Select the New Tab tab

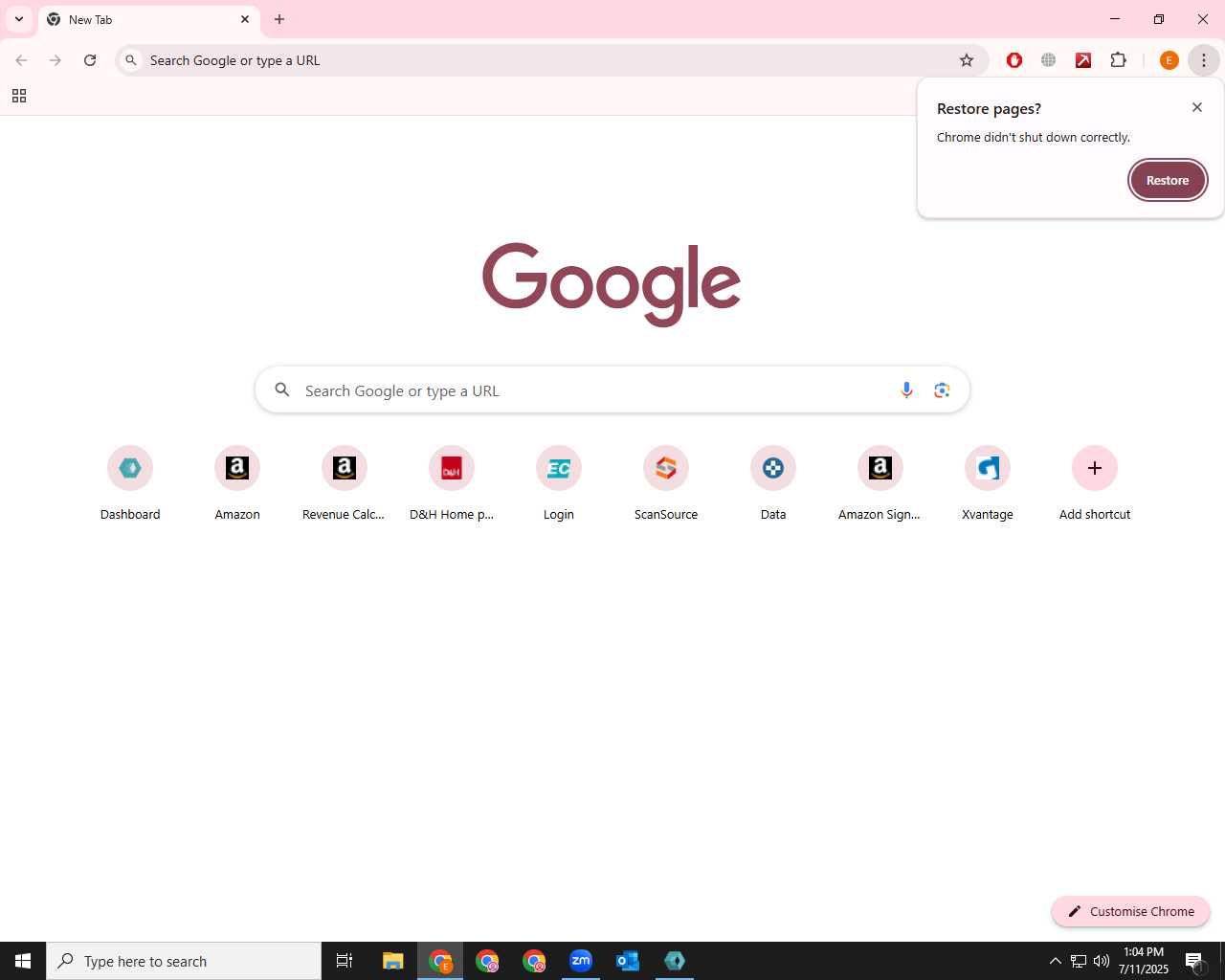(x=148, y=19)
